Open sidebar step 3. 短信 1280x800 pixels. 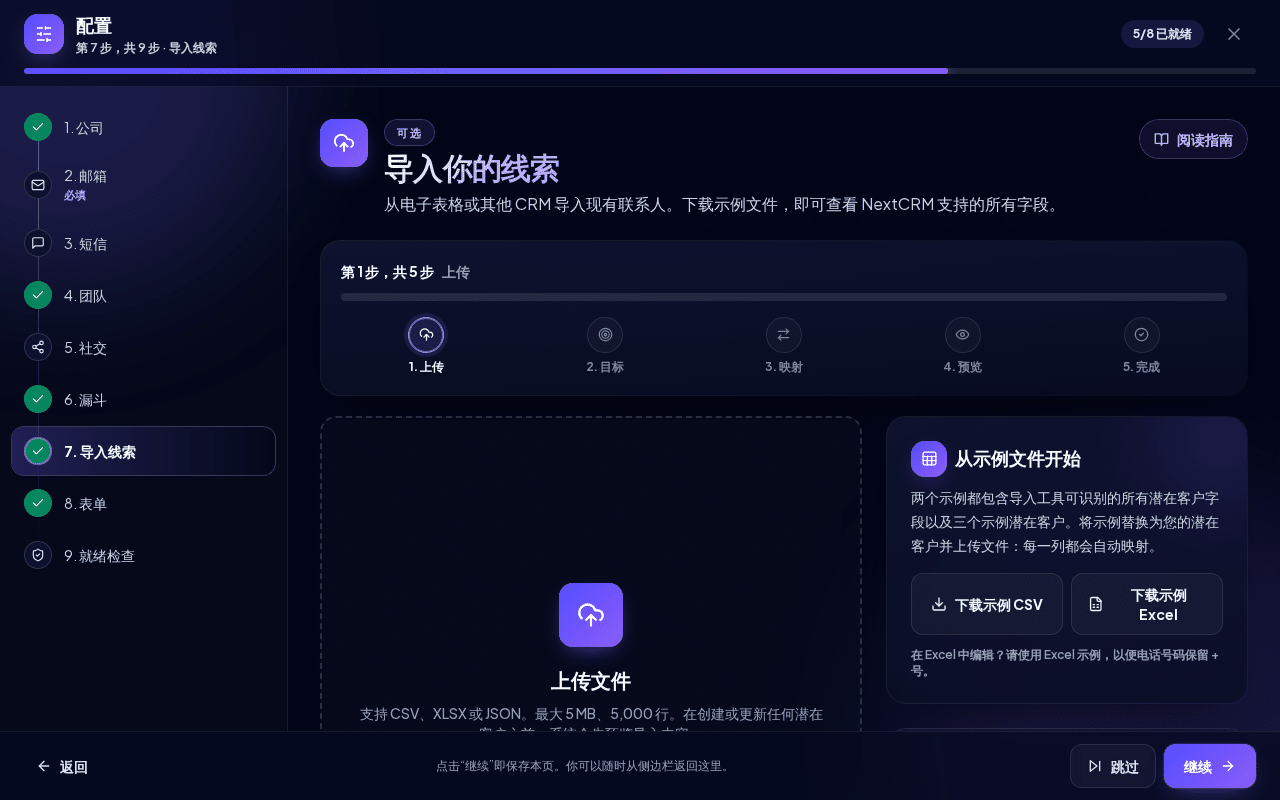pos(143,243)
